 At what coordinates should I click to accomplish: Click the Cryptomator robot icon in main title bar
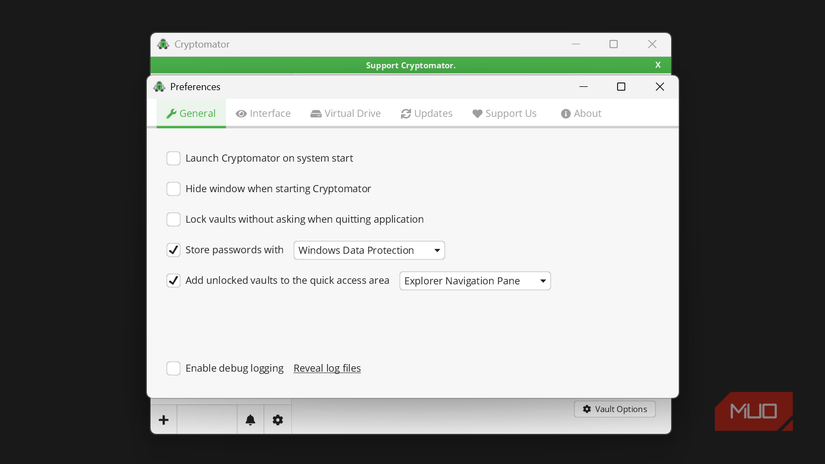pos(163,44)
